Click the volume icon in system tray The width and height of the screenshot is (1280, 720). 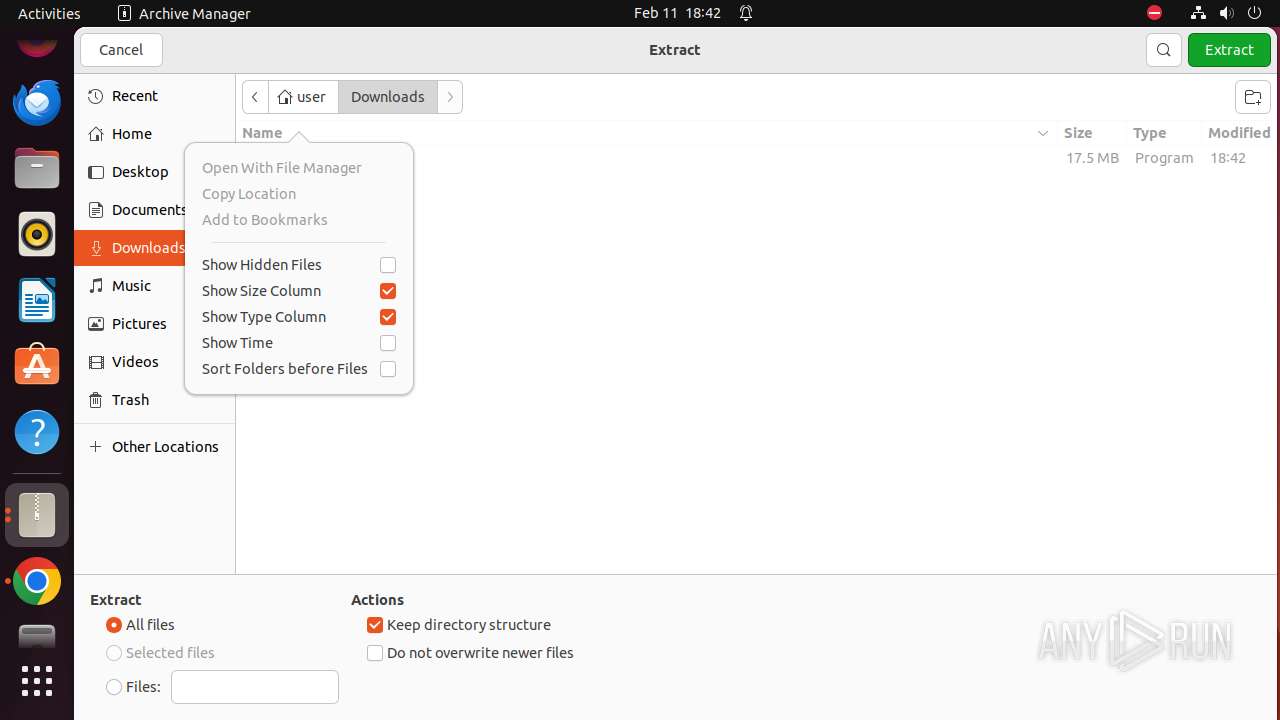click(x=1226, y=13)
